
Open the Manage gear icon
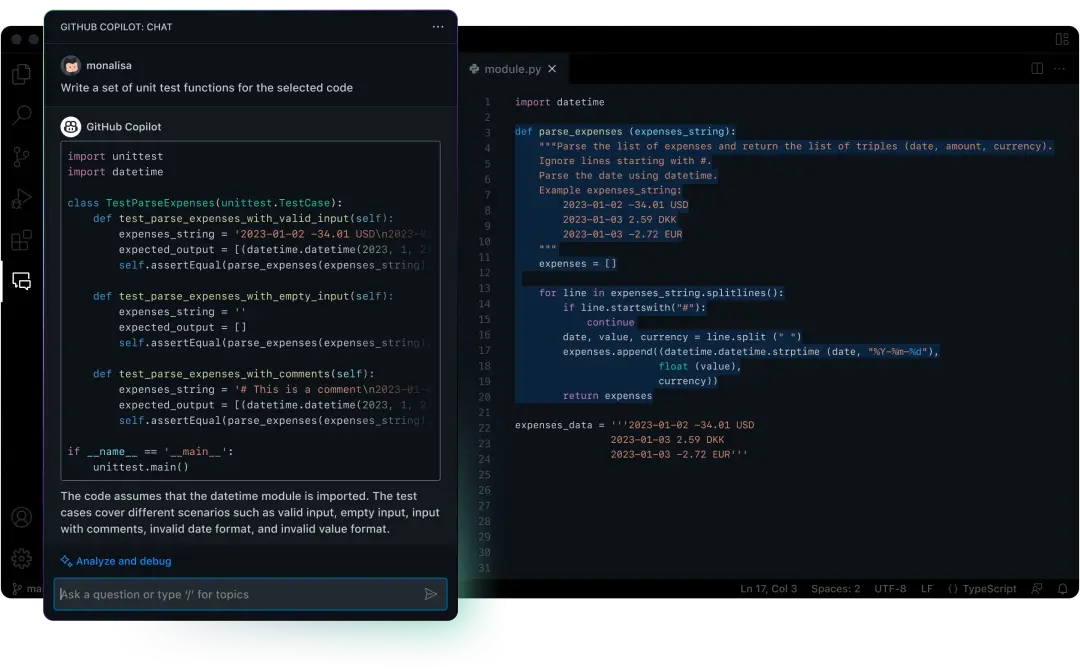pyautogui.click(x=21, y=558)
